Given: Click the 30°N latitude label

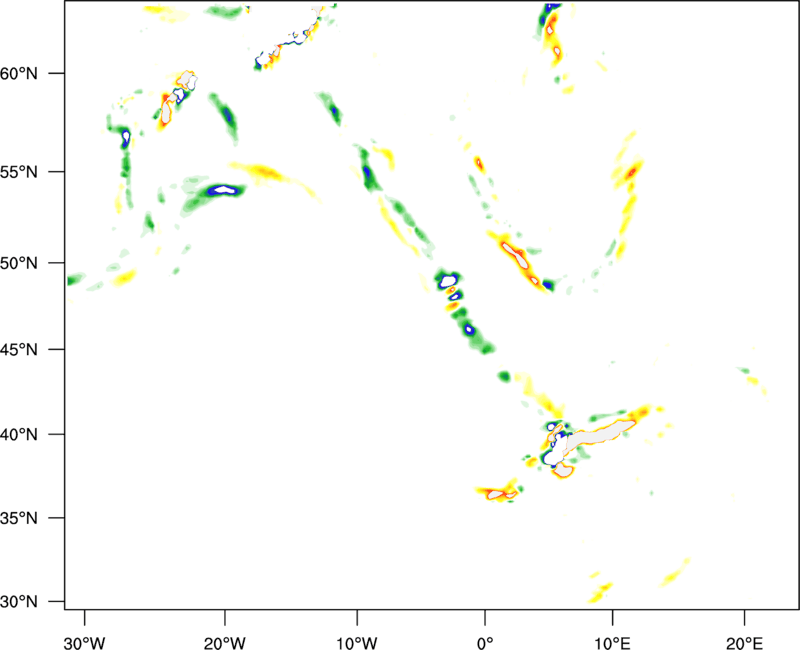Looking at the screenshot, I should click(18, 602).
